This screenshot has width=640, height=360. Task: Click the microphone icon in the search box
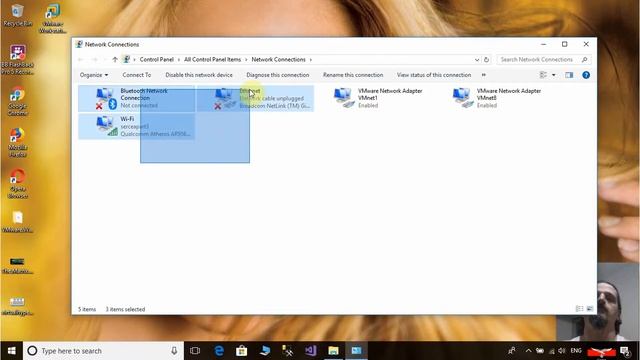[174, 351]
